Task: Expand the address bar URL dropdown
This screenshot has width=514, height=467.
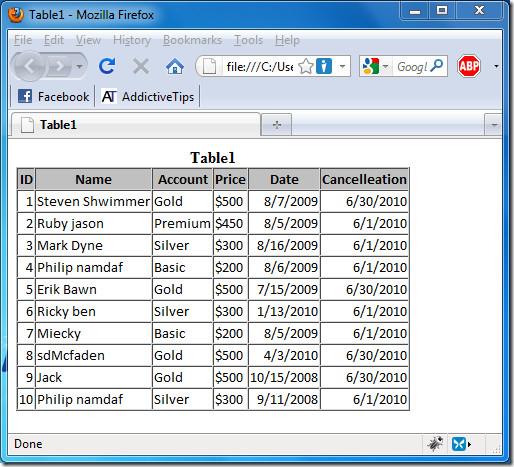Action: [x=342, y=66]
